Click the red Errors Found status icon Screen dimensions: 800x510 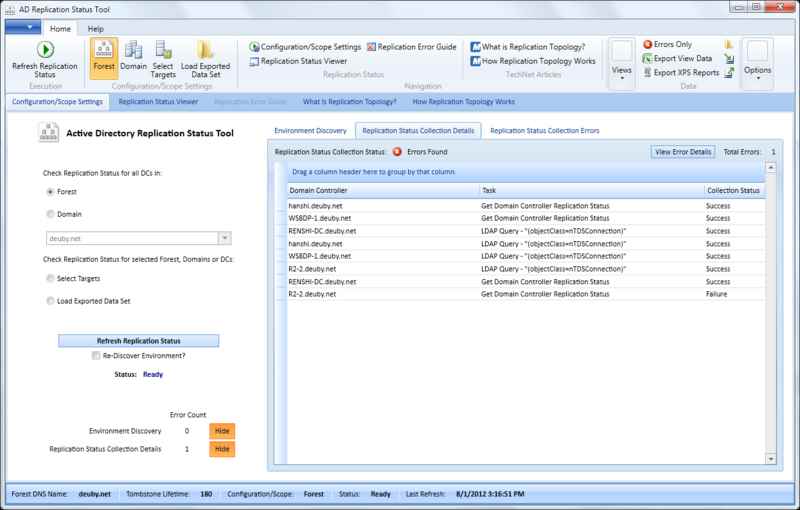[397, 152]
